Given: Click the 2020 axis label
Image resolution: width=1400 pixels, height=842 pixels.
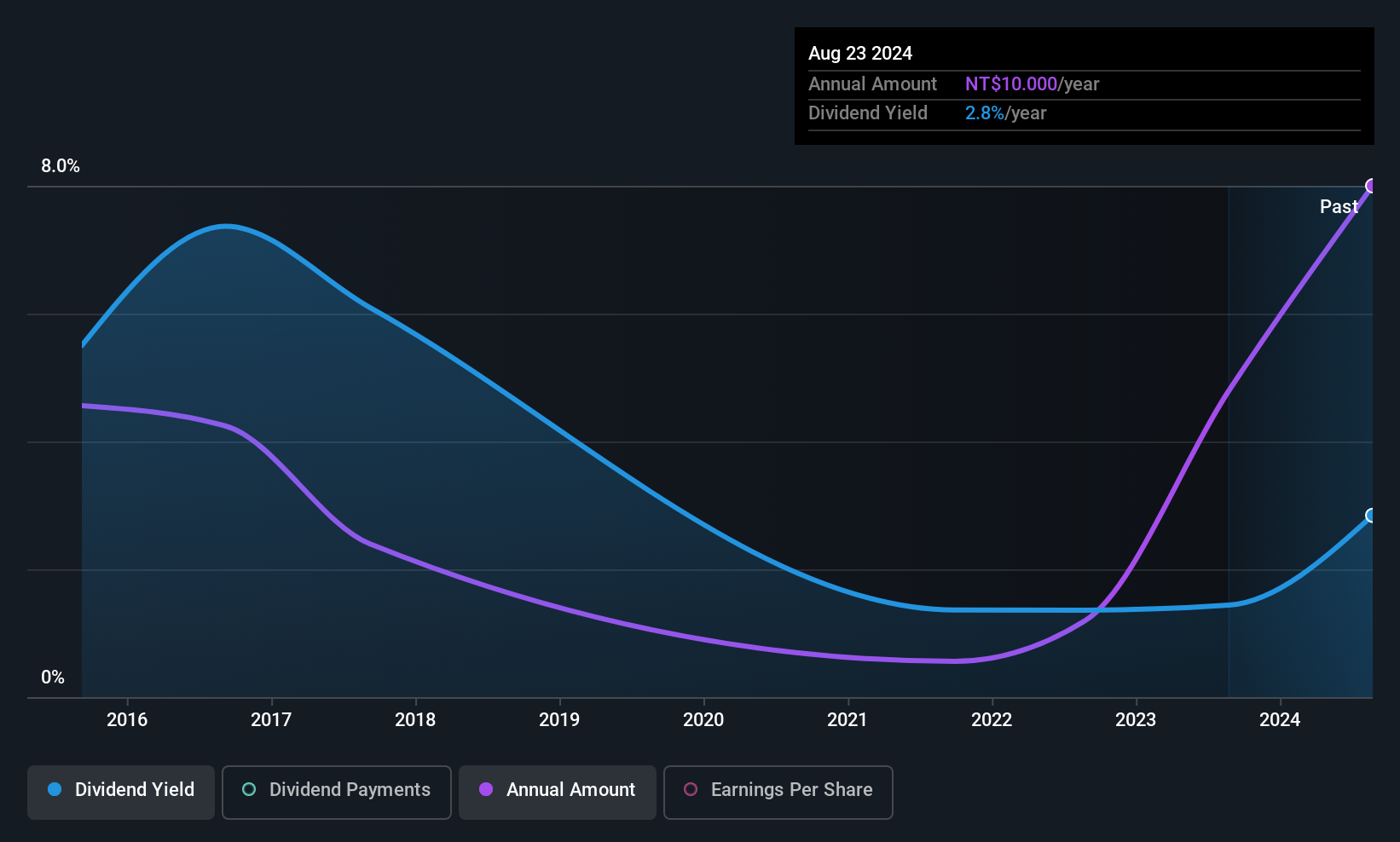Looking at the screenshot, I should click(x=703, y=720).
